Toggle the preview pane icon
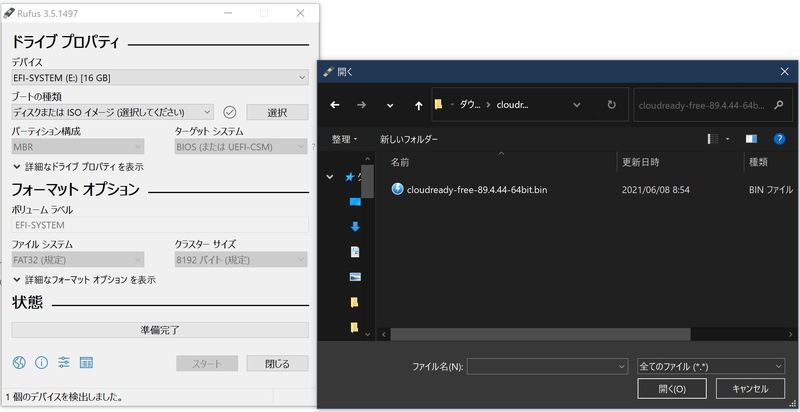The height and width of the screenshot is (412, 800). [x=751, y=139]
